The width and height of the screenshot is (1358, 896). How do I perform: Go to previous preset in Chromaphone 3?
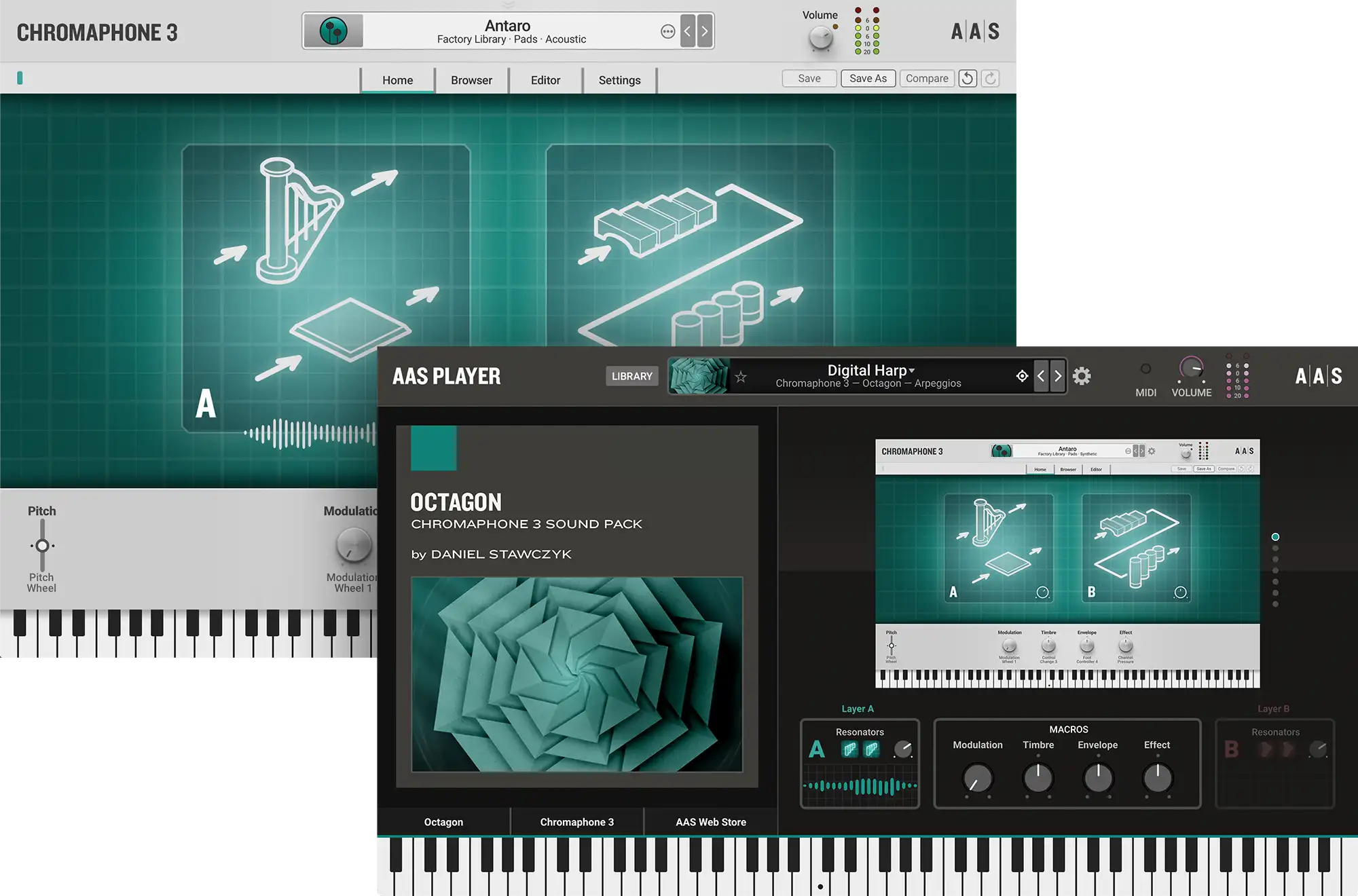[x=687, y=31]
